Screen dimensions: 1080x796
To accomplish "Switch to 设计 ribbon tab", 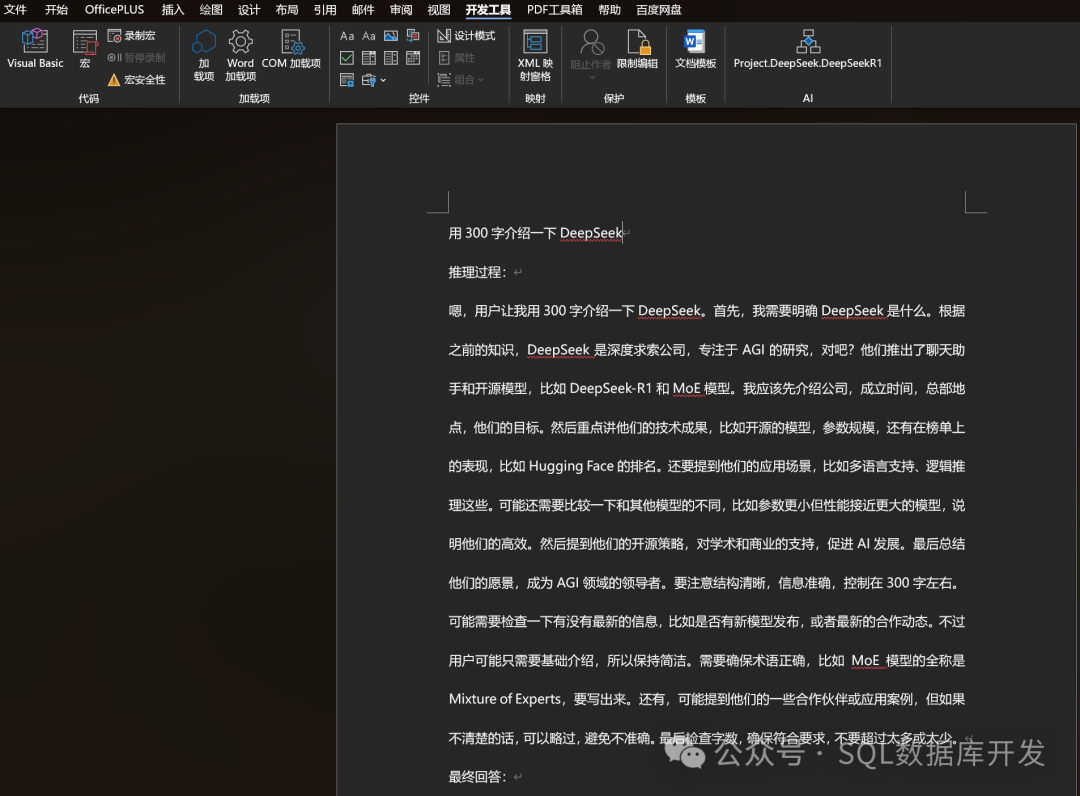I will 249,10.
